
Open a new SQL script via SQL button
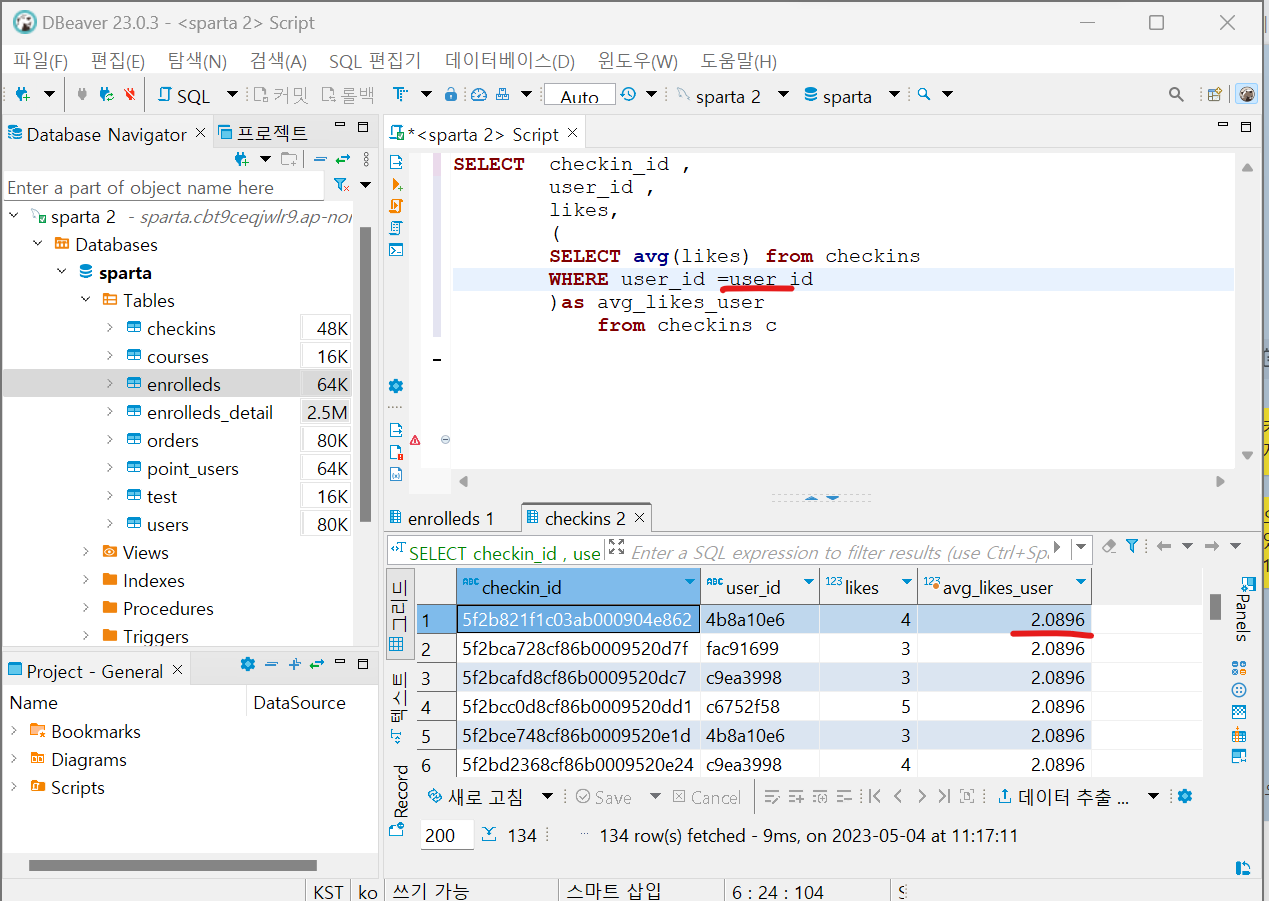click(x=185, y=96)
